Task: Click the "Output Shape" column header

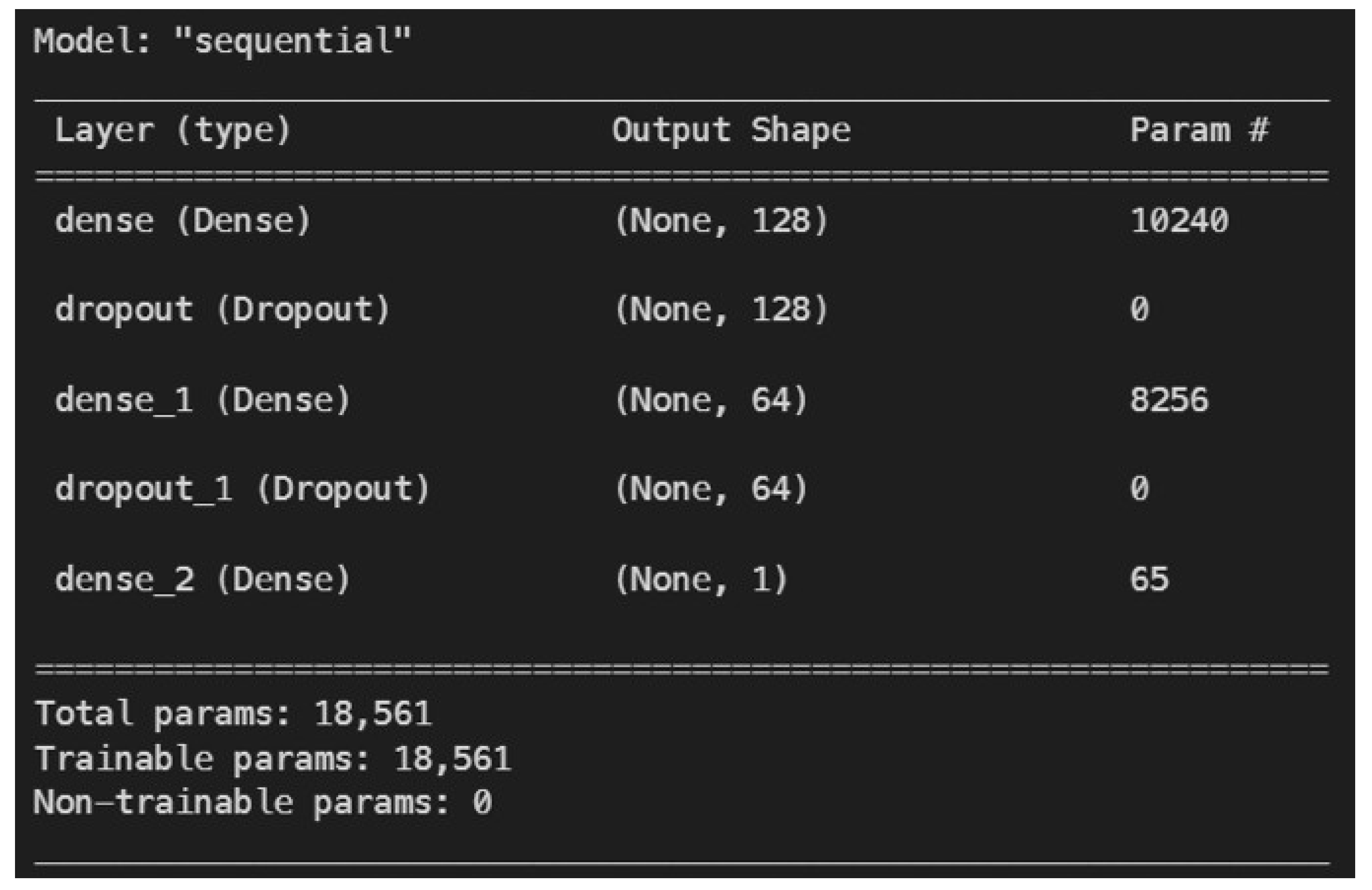Action: click(x=731, y=130)
